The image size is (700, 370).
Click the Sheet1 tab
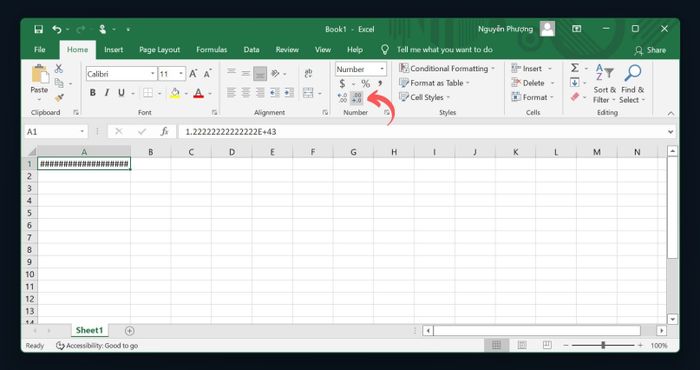89,330
